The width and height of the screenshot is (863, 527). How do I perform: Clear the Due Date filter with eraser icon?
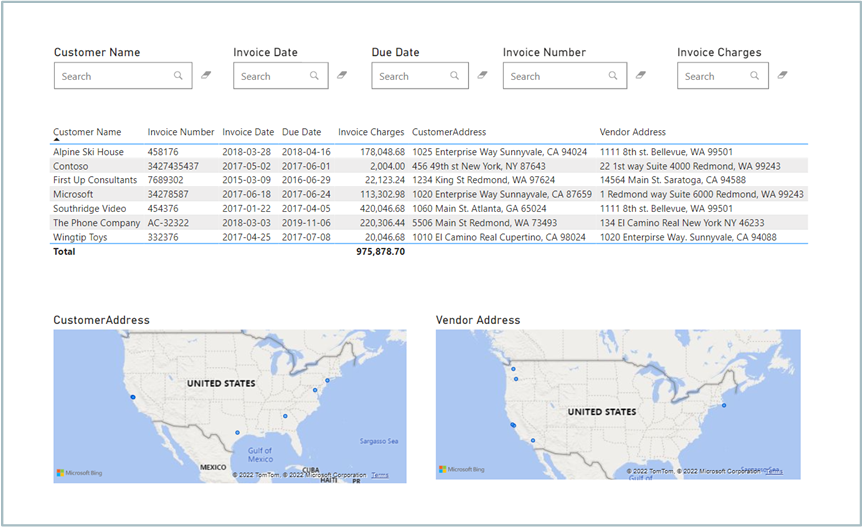tap(482, 75)
